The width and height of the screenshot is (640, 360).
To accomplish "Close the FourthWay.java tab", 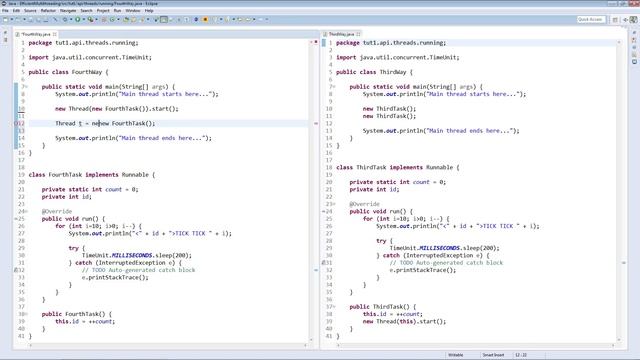I will pos(55,34).
